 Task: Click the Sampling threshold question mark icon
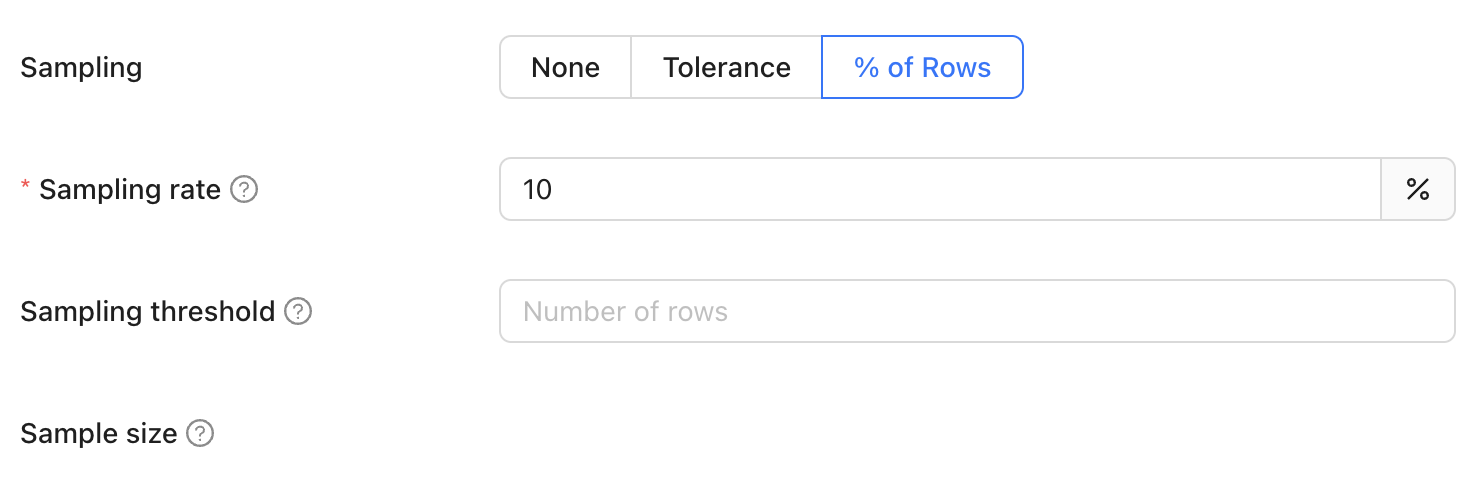pos(298,311)
